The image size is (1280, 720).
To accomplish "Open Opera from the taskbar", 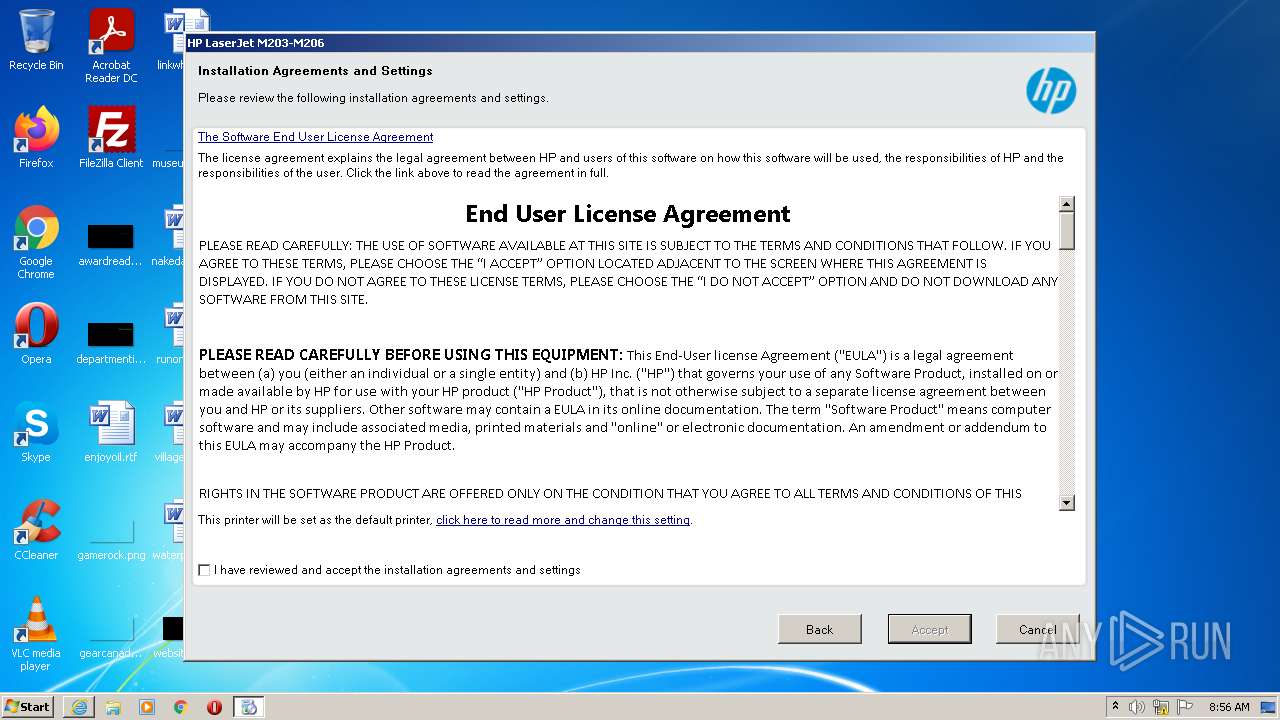I will [214, 707].
